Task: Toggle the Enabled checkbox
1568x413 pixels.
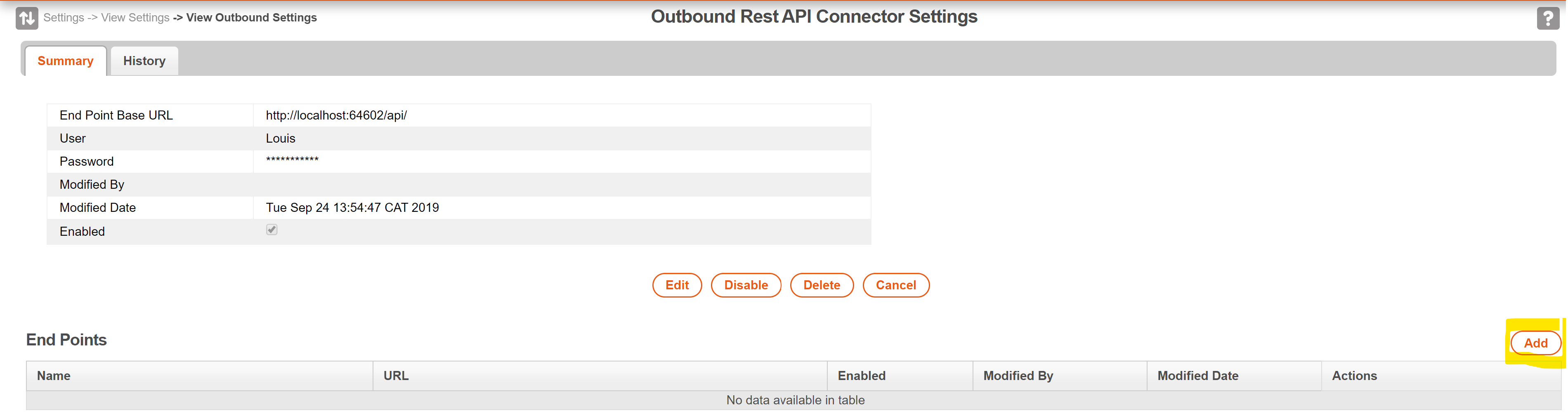Action: click(x=272, y=230)
